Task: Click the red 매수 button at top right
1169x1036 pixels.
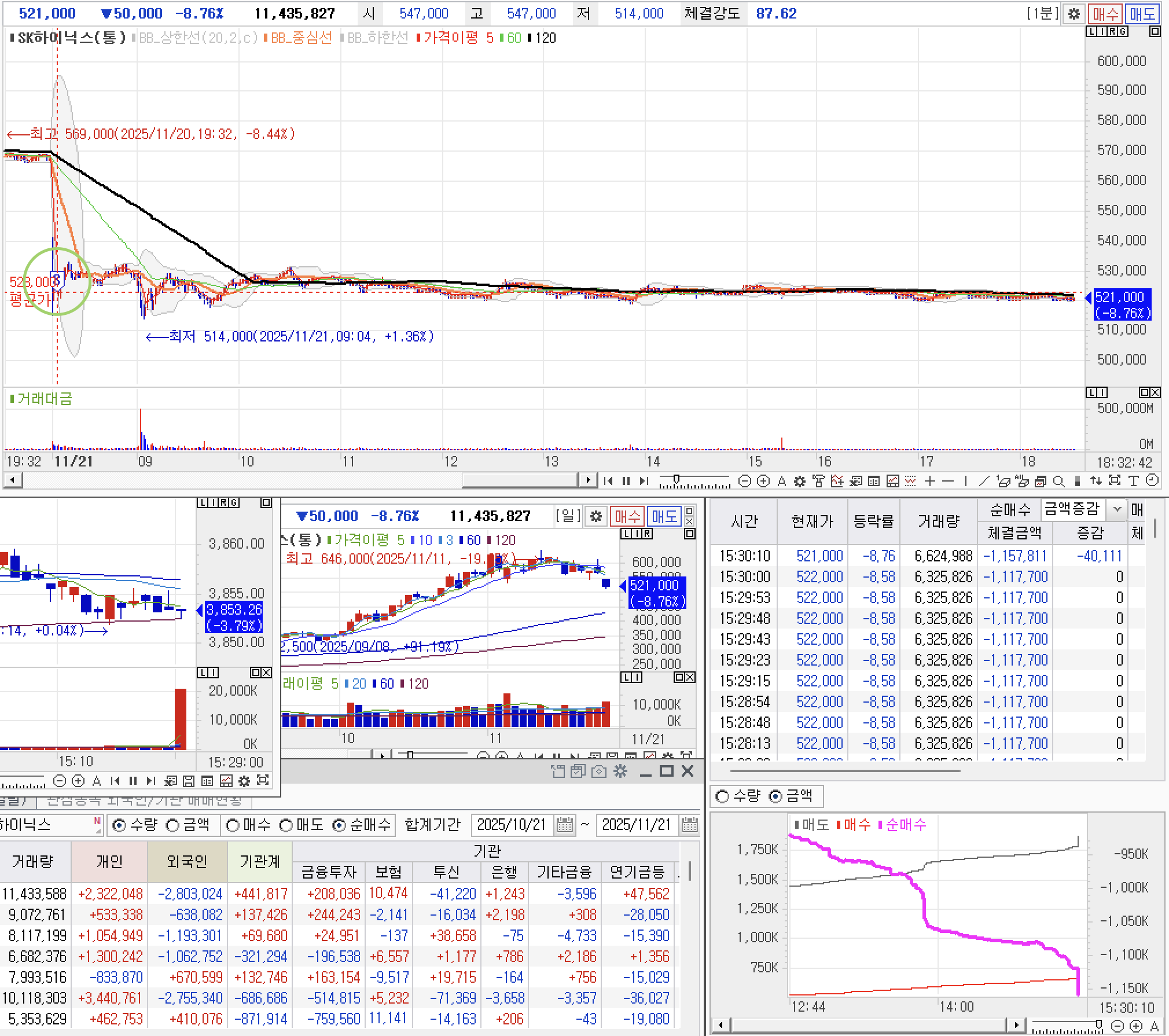Action: click(x=1105, y=13)
